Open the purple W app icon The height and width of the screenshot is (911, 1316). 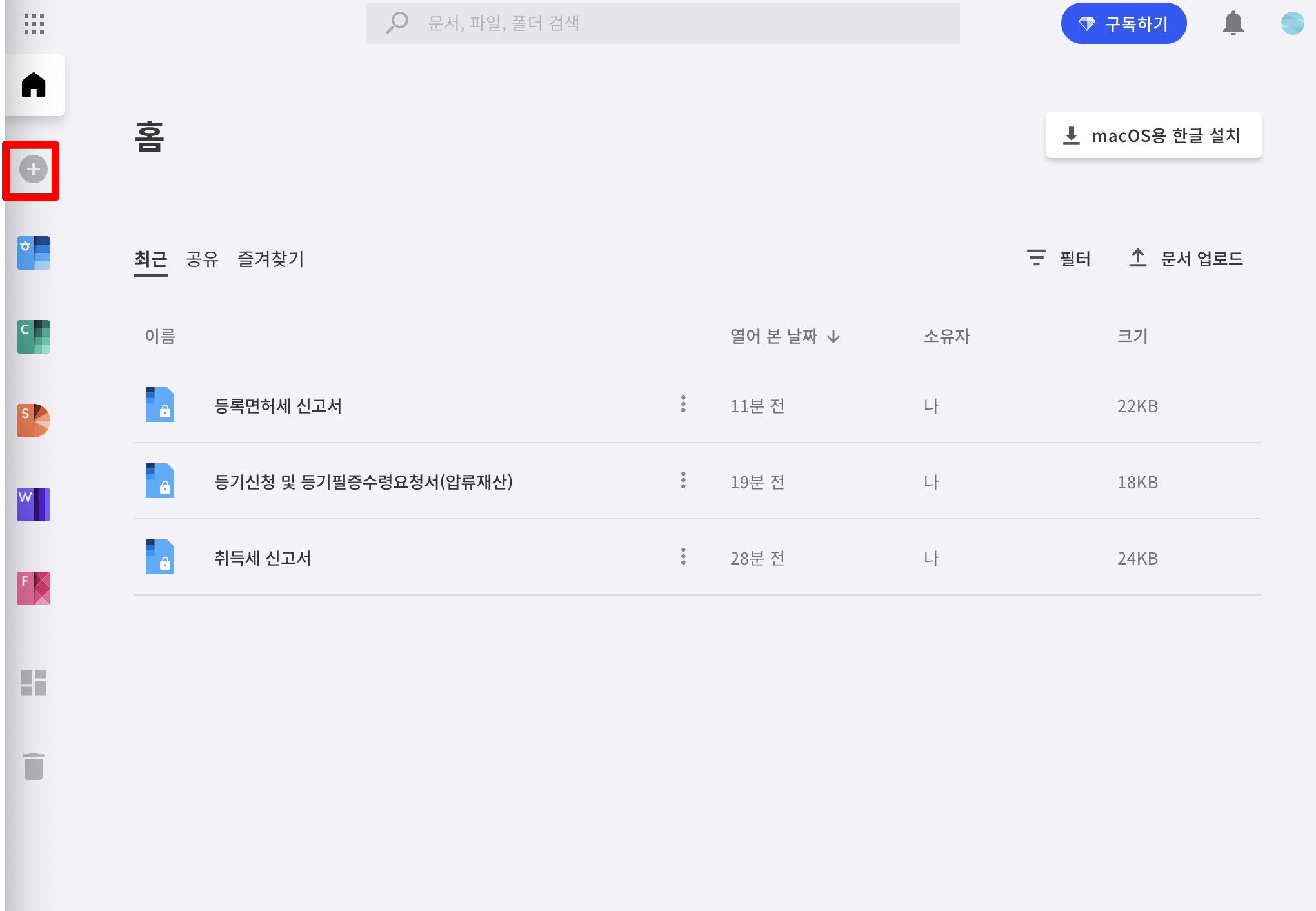click(x=34, y=505)
